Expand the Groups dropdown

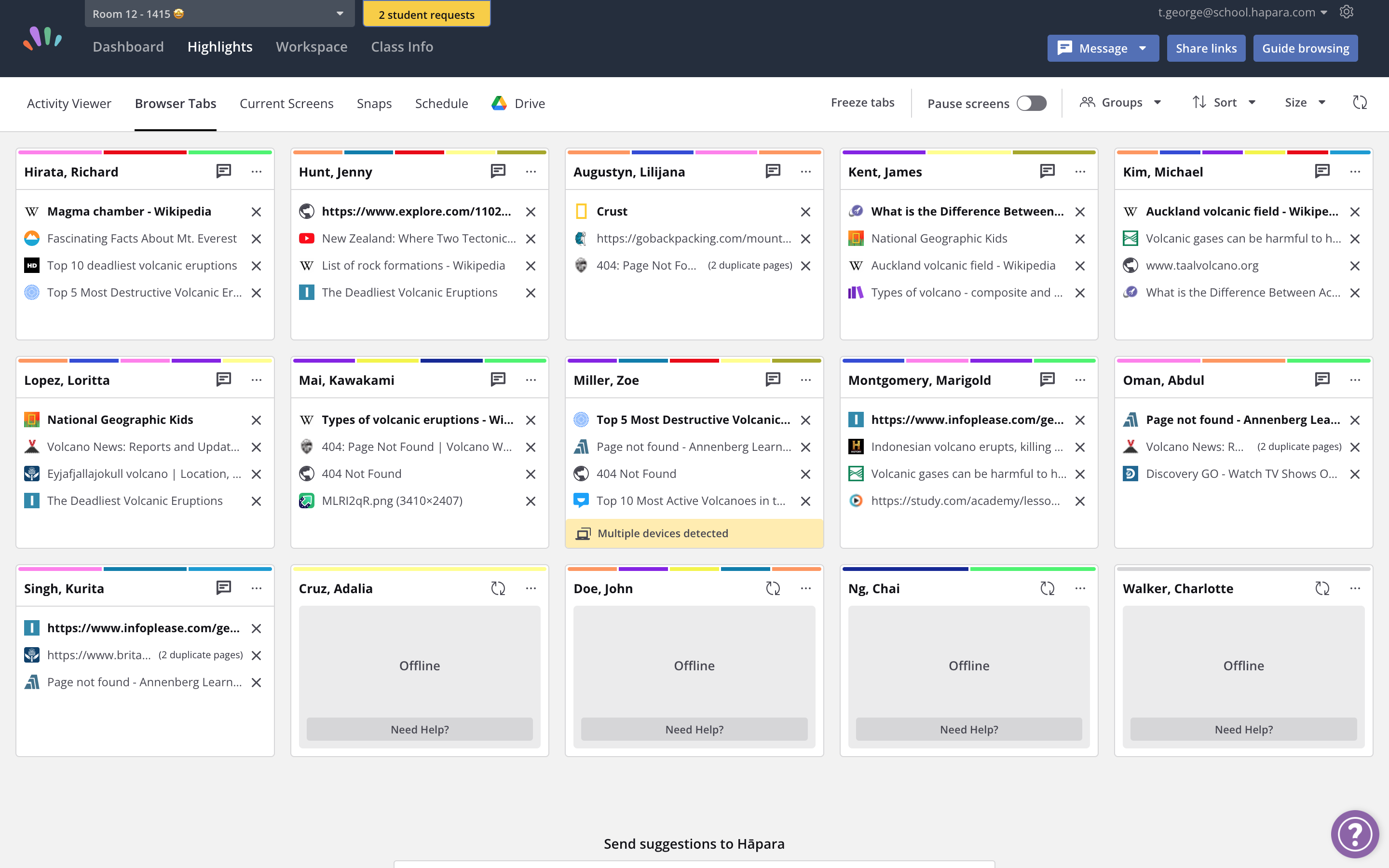pyautogui.click(x=1121, y=103)
